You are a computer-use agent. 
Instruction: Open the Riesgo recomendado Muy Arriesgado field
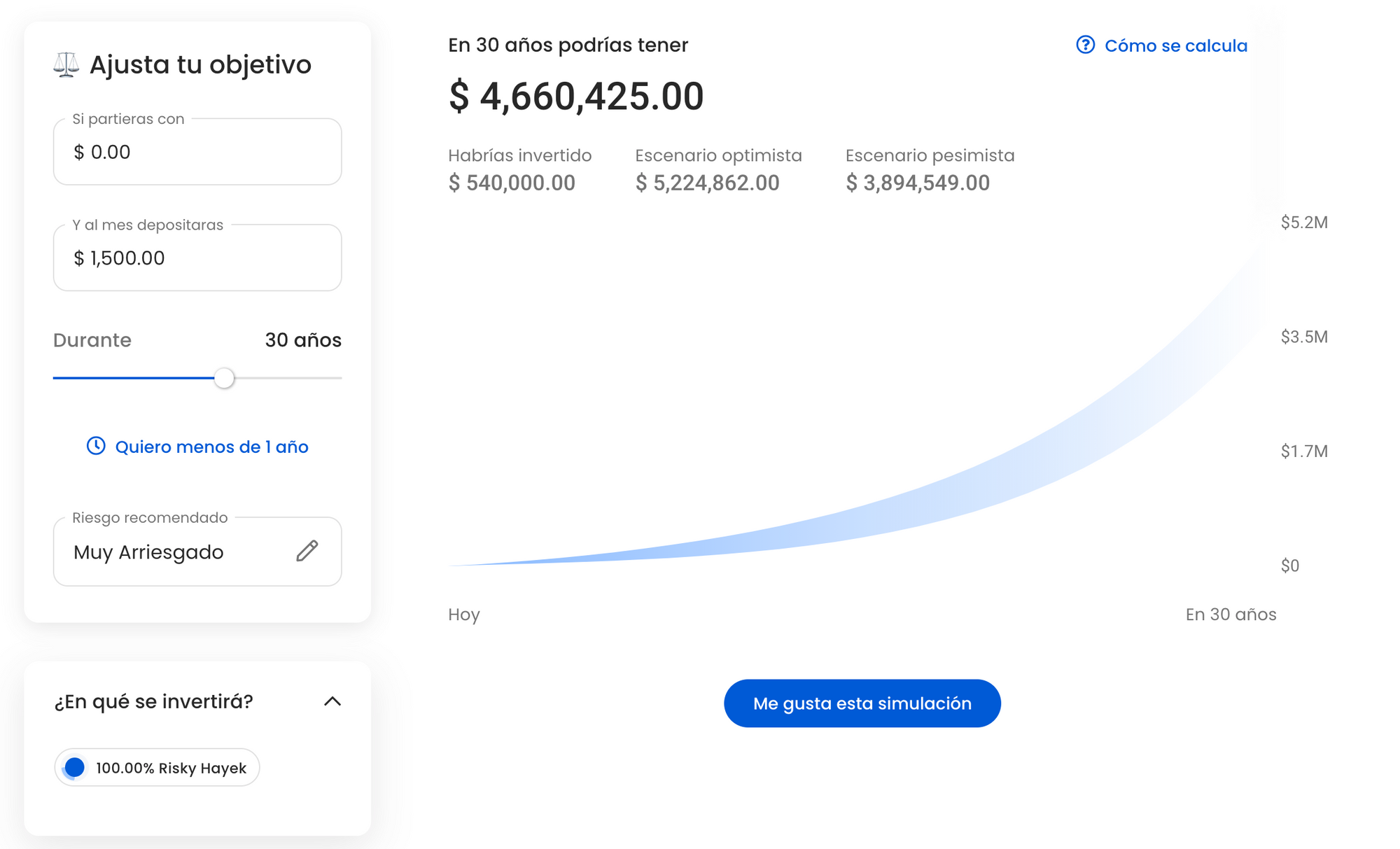tap(175, 552)
